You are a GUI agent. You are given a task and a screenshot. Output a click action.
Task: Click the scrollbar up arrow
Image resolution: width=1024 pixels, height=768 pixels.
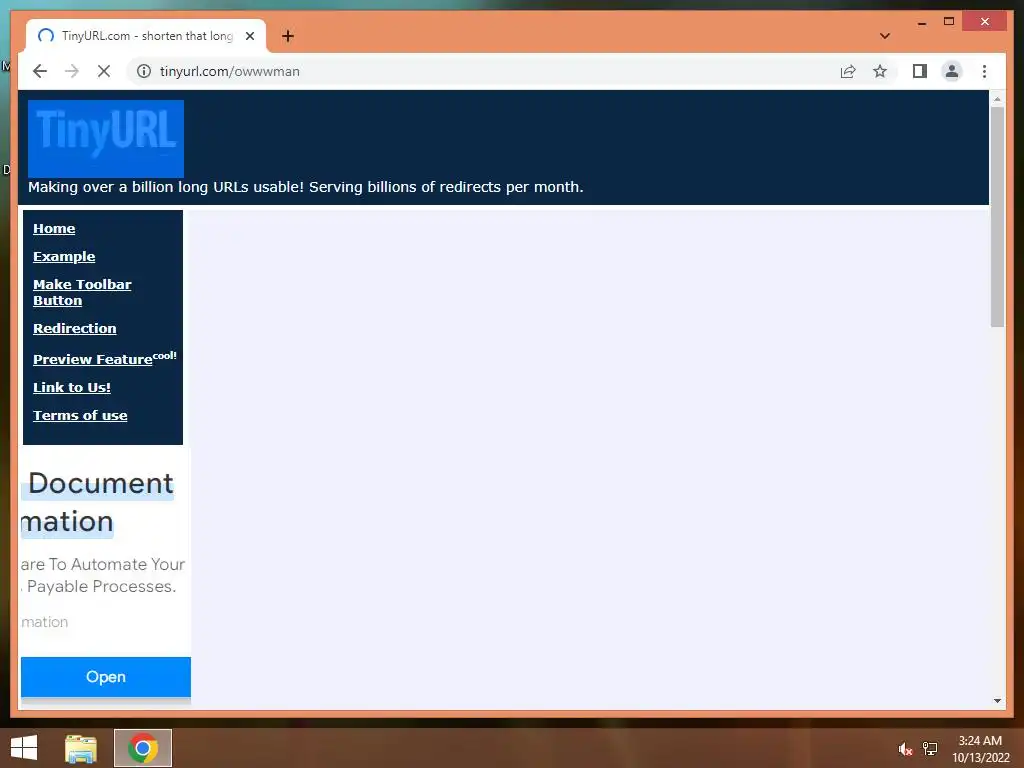pos(997,99)
